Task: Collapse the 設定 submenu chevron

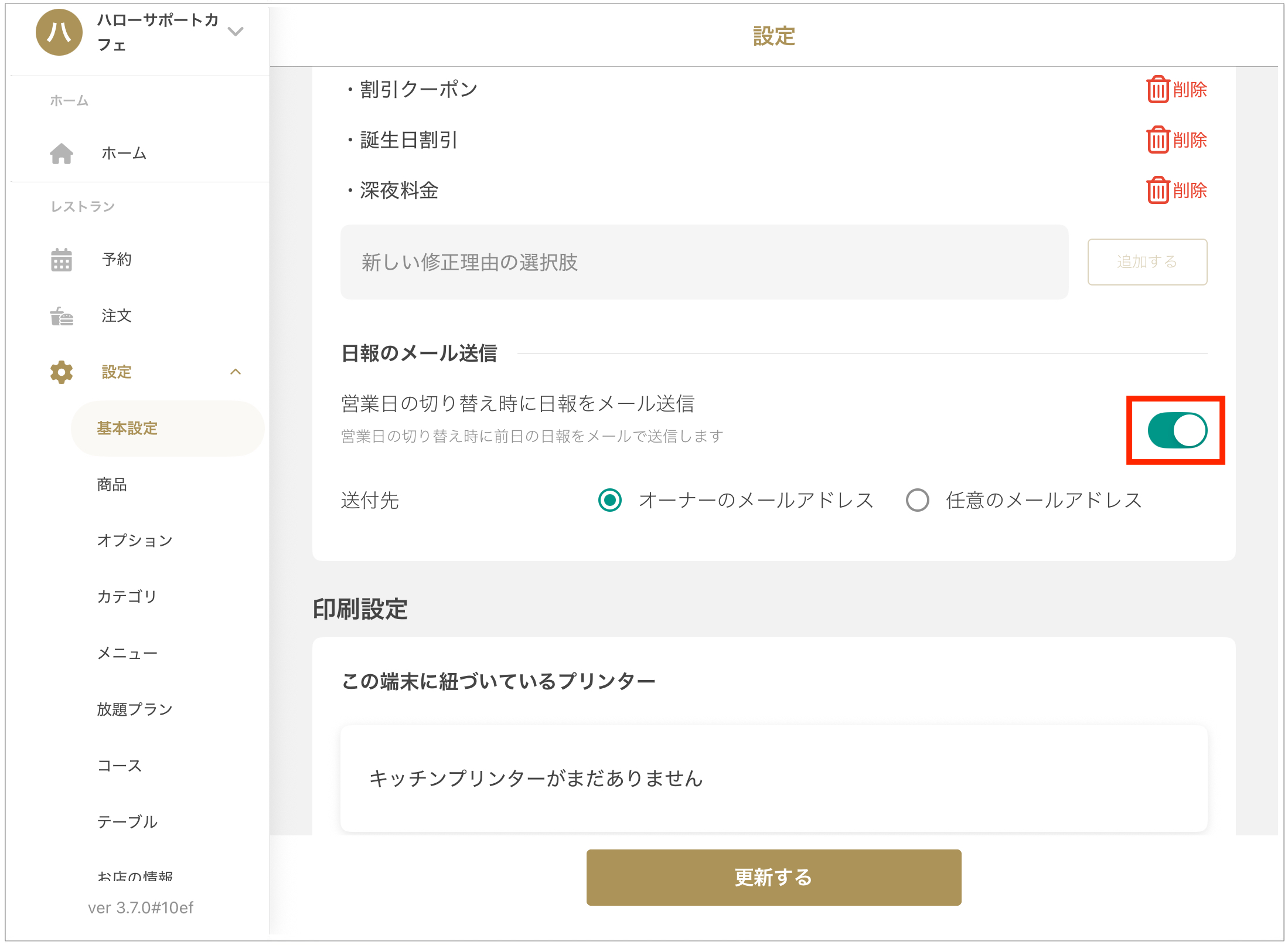Action: (x=236, y=372)
